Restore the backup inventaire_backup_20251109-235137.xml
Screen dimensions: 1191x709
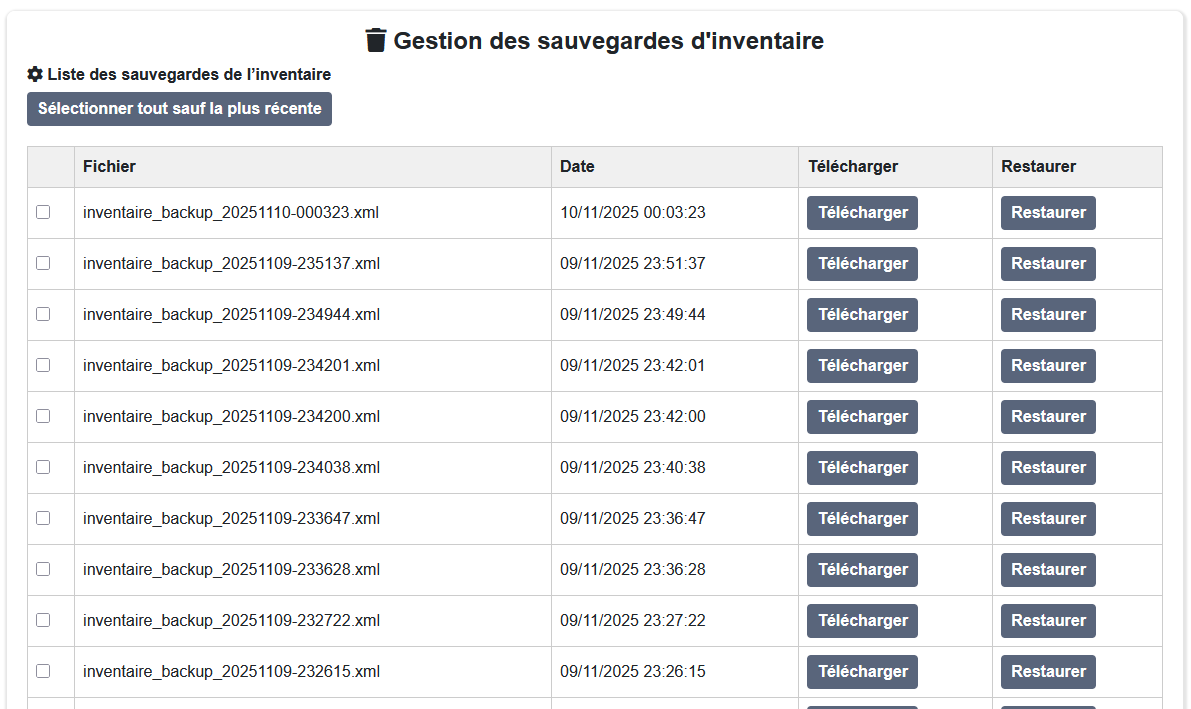click(x=1047, y=263)
